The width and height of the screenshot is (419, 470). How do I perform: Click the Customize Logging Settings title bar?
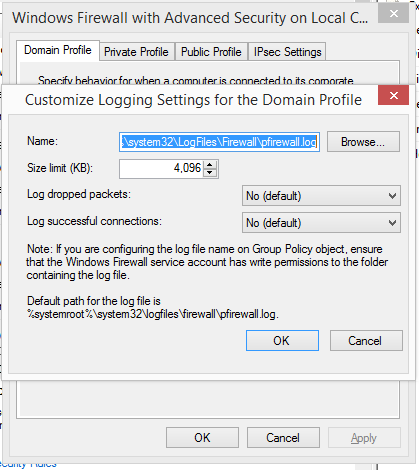pyautogui.click(x=193, y=100)
